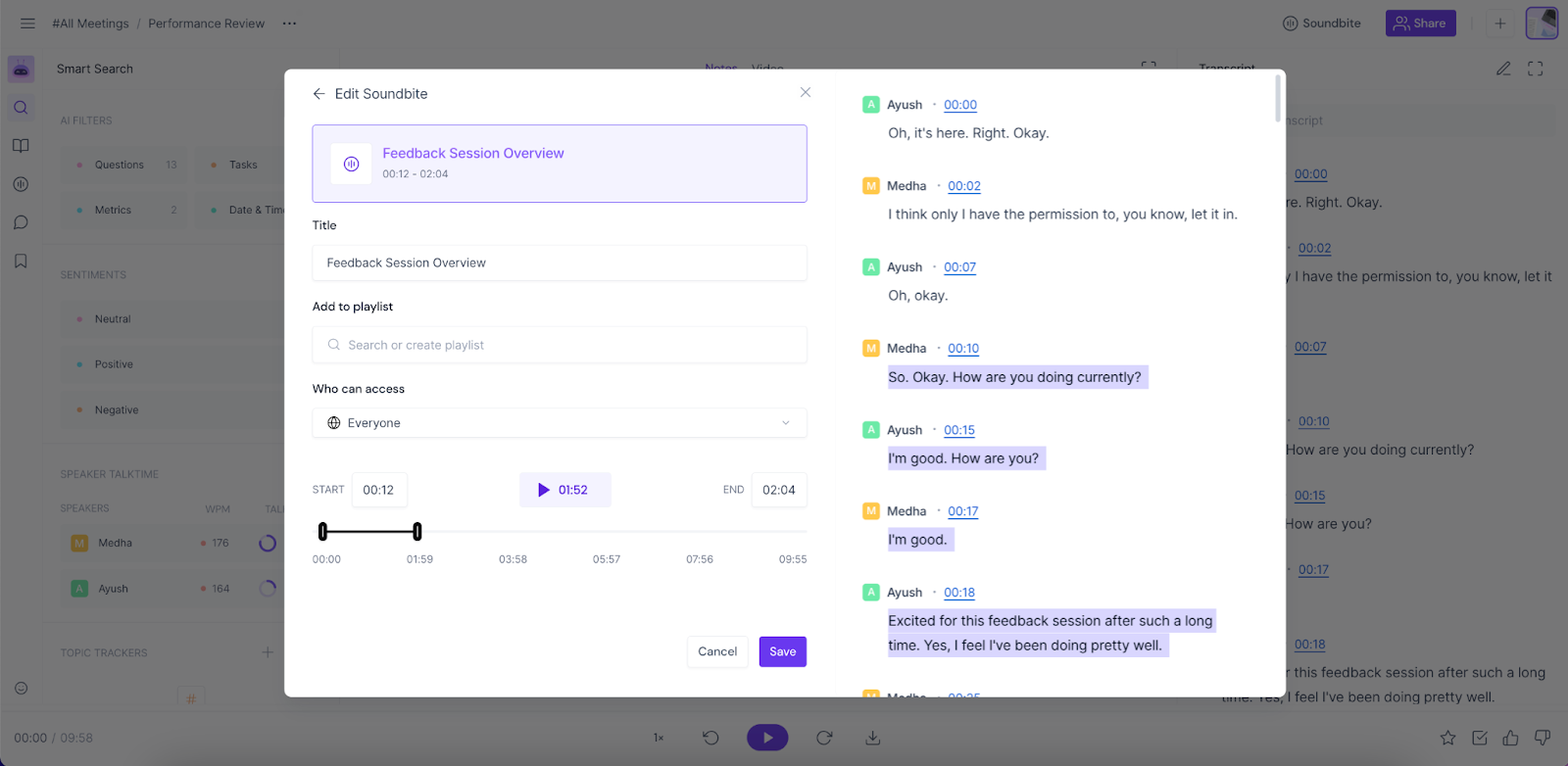1568x766 pixels.
Task: Click the thumbs up icon
Action: [x=1510, y=738]
